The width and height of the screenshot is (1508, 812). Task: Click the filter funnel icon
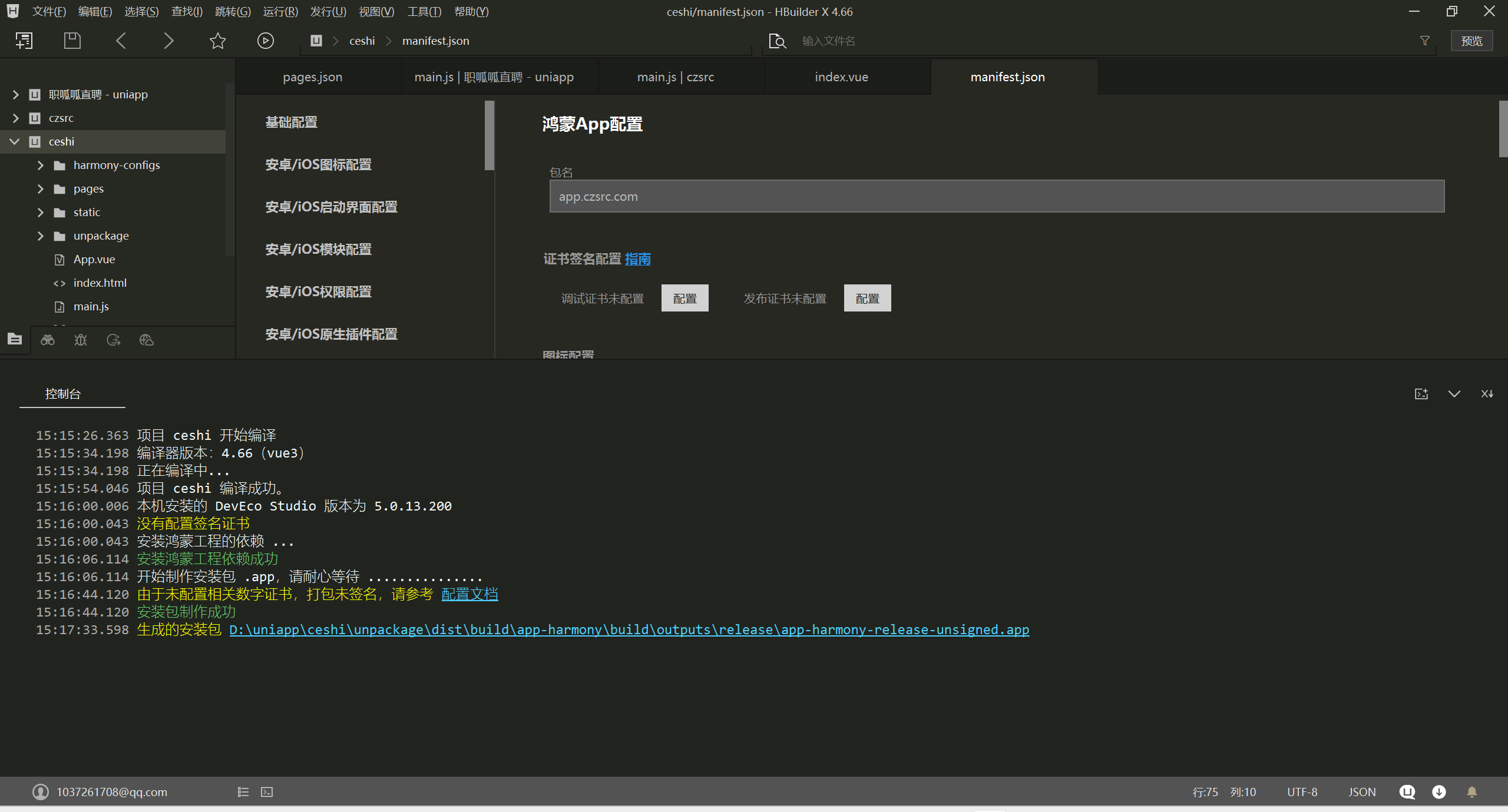tap(1424, 41)
